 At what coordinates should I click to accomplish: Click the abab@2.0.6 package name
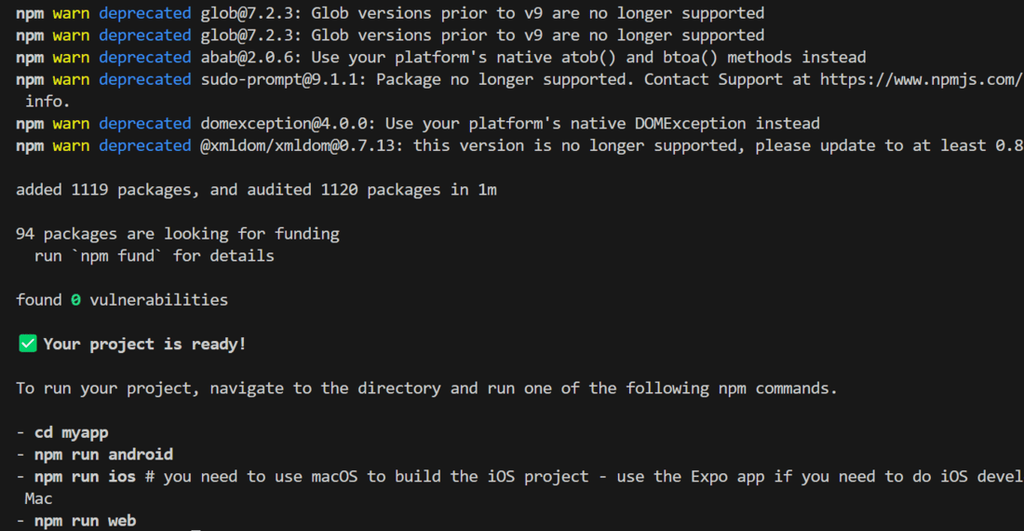point(252,57)
